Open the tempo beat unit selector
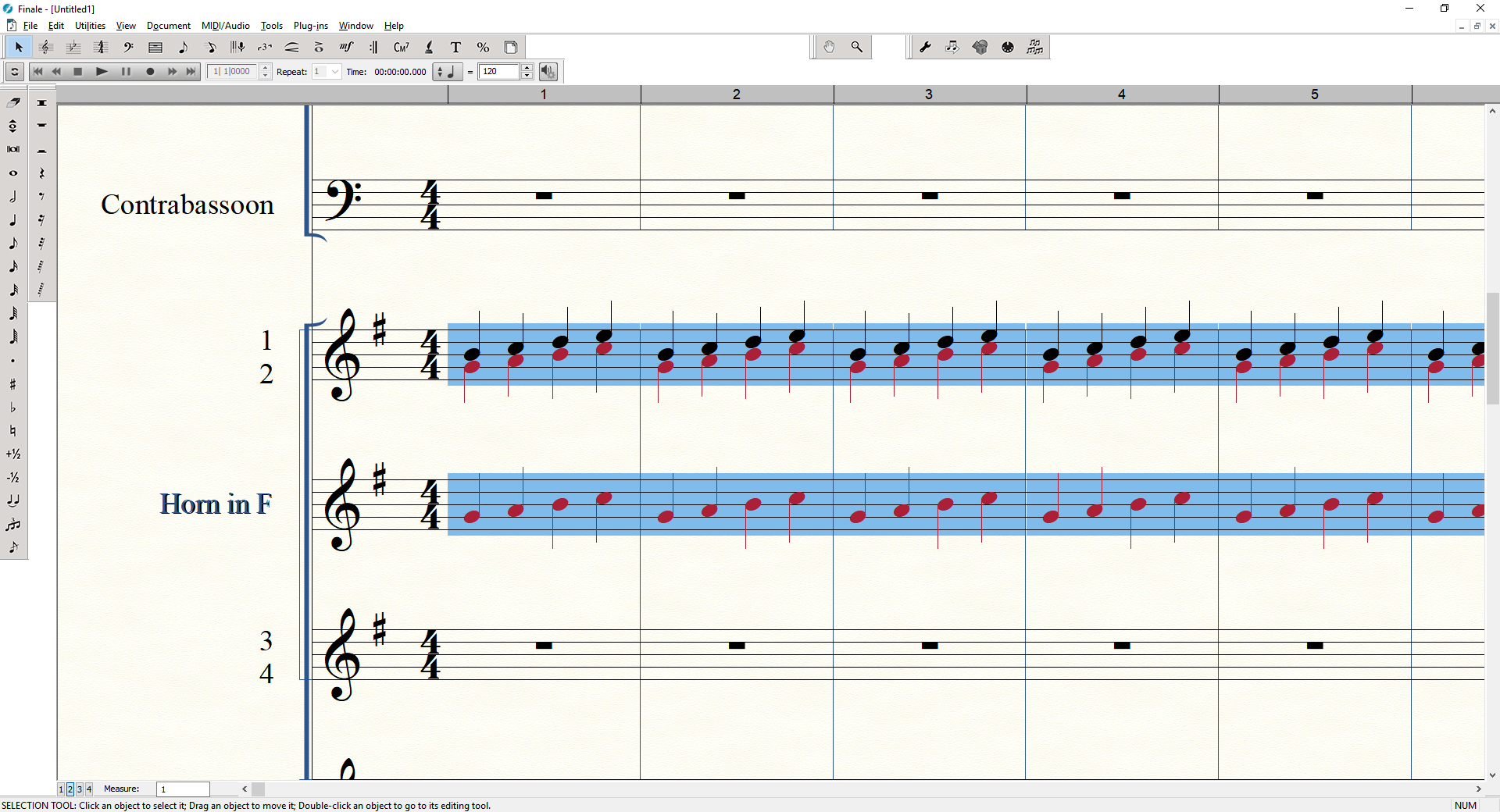 (448, 72)
